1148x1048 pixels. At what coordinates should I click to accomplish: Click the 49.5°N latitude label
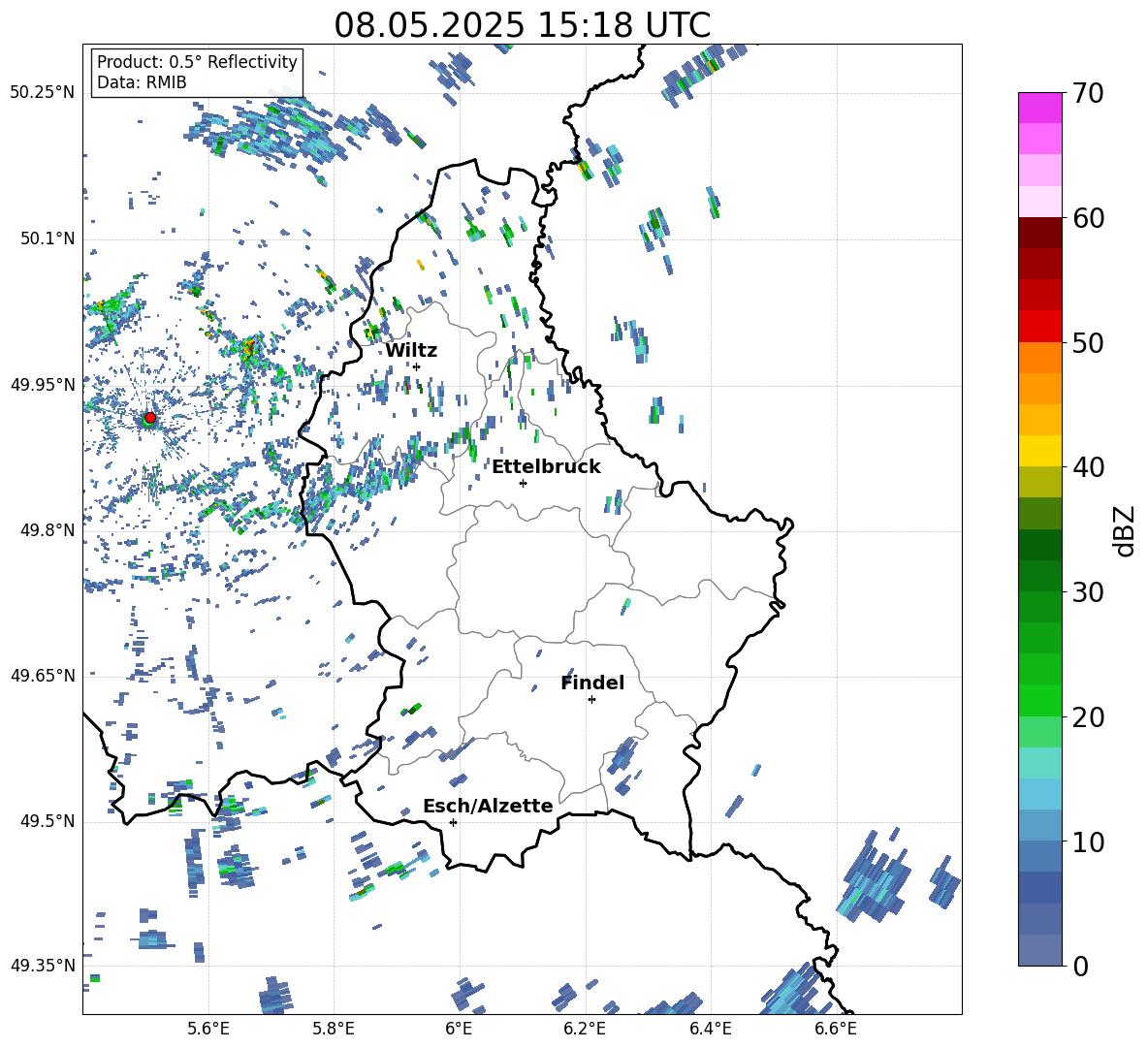tap(47, 821)
